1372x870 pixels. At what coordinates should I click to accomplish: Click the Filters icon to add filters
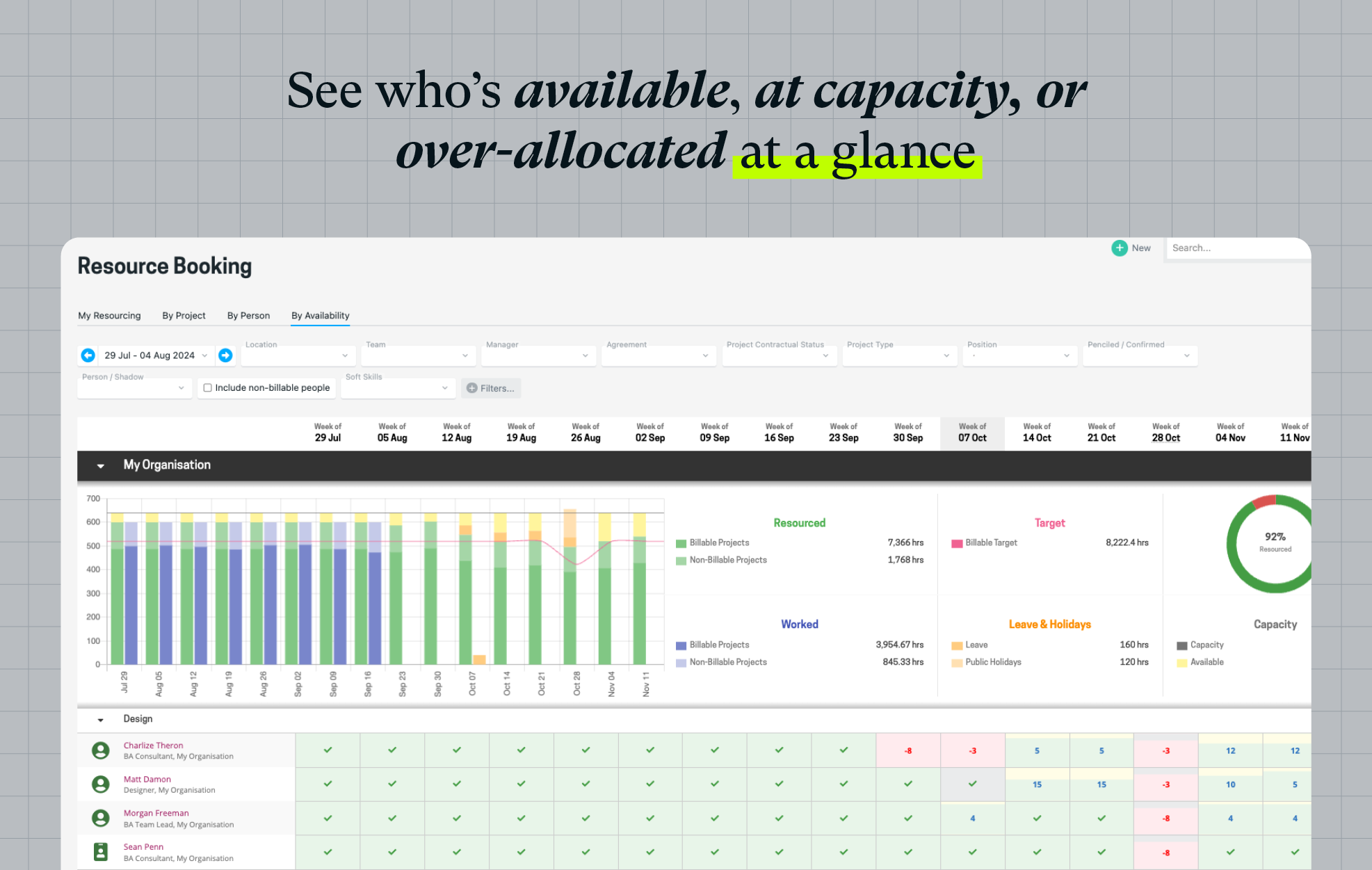[x=491, y=388]
